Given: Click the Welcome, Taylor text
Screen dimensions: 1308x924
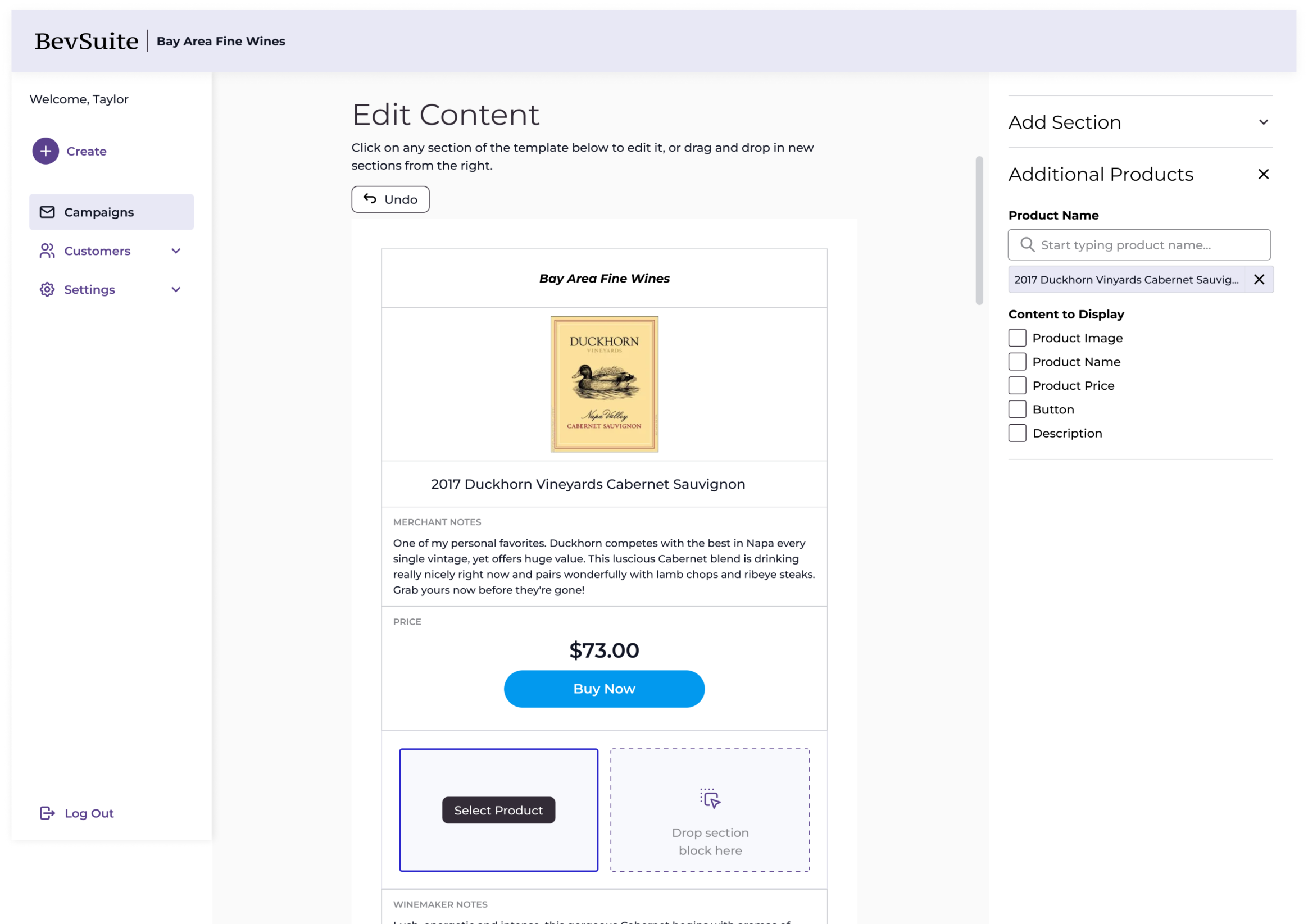Looking at the screenshot, I should tap(79, 99).
